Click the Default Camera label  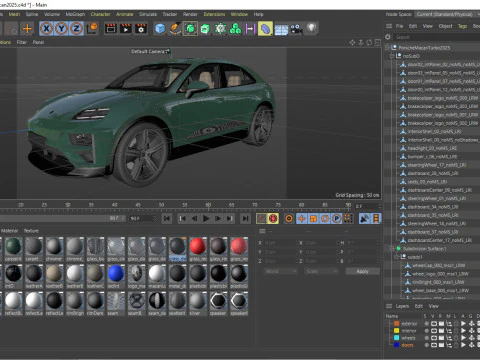pos(148,51)
